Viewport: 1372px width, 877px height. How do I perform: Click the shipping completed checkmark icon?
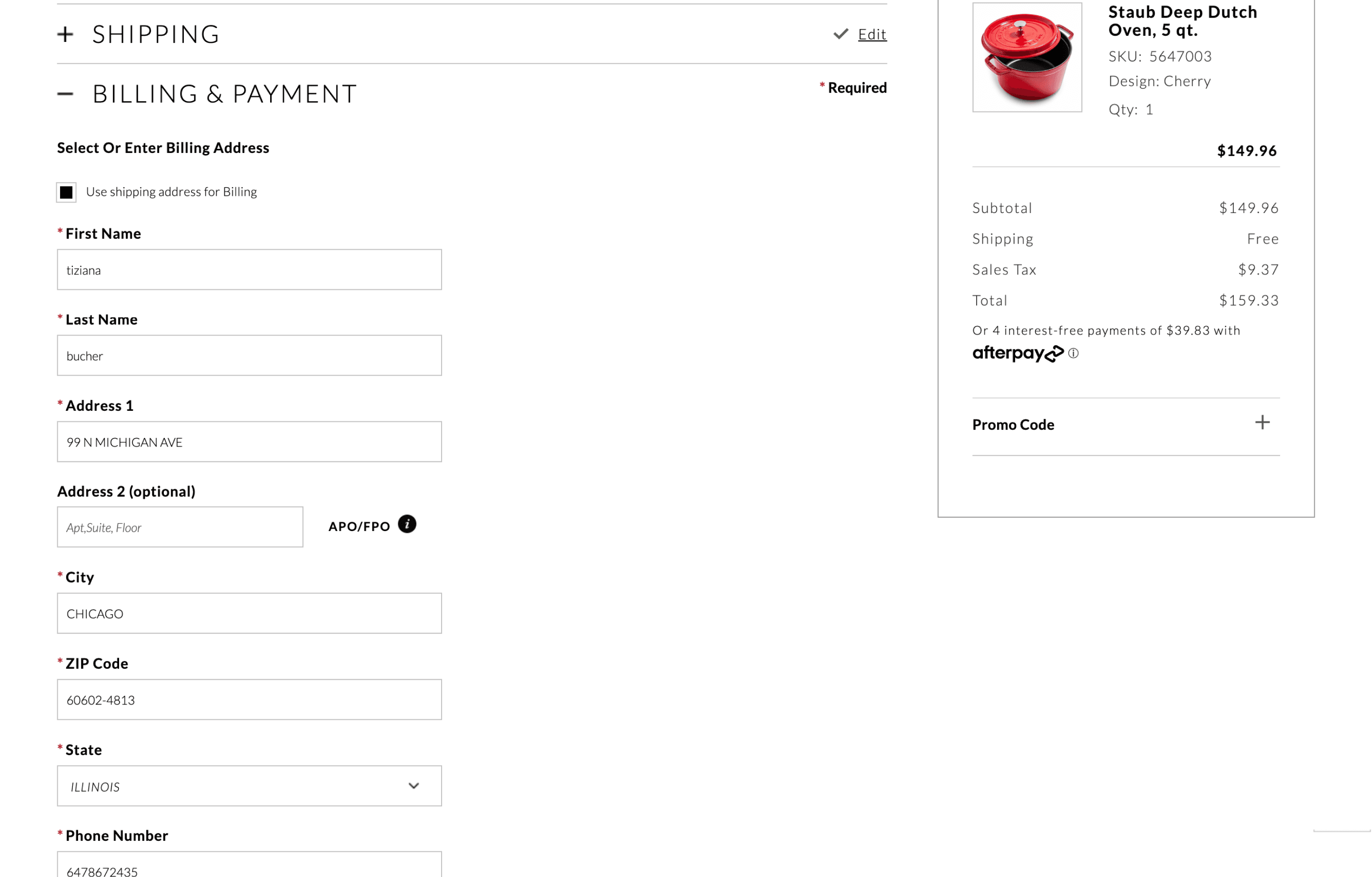point(840,34)
